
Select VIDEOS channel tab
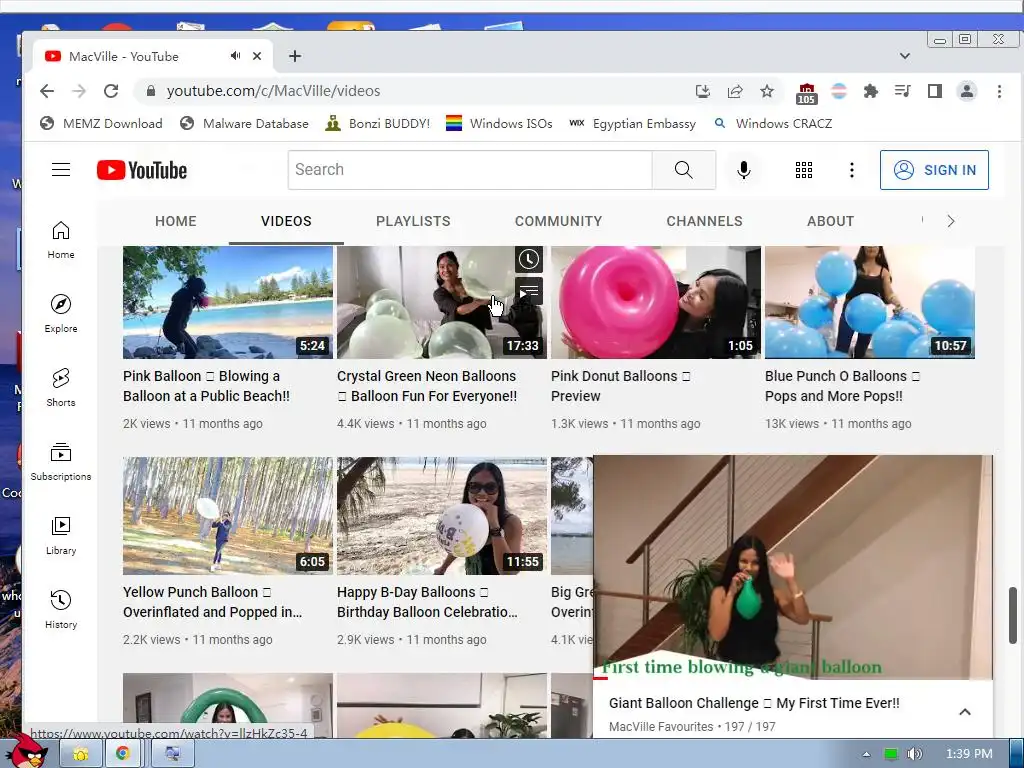[286, 221]
